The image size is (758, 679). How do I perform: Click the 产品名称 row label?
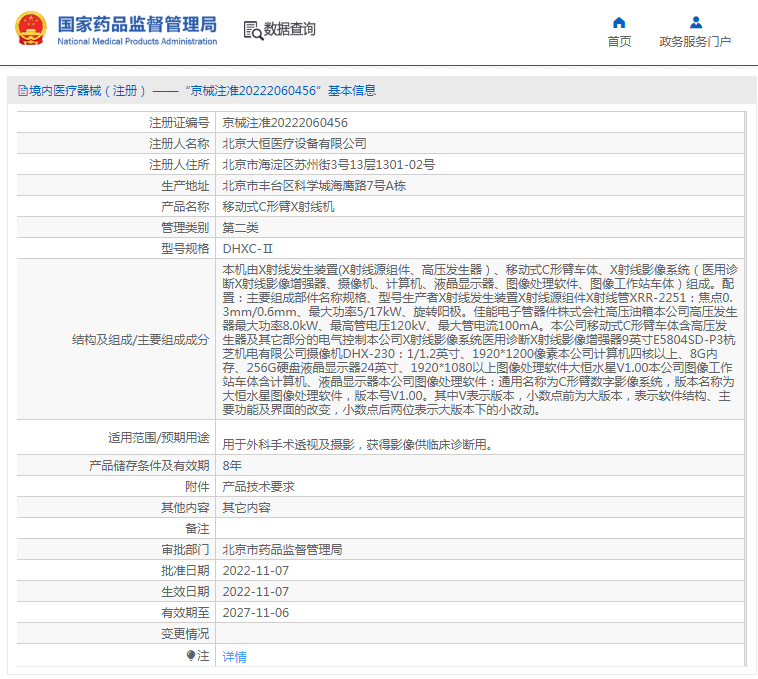click(x=185, y=207)
